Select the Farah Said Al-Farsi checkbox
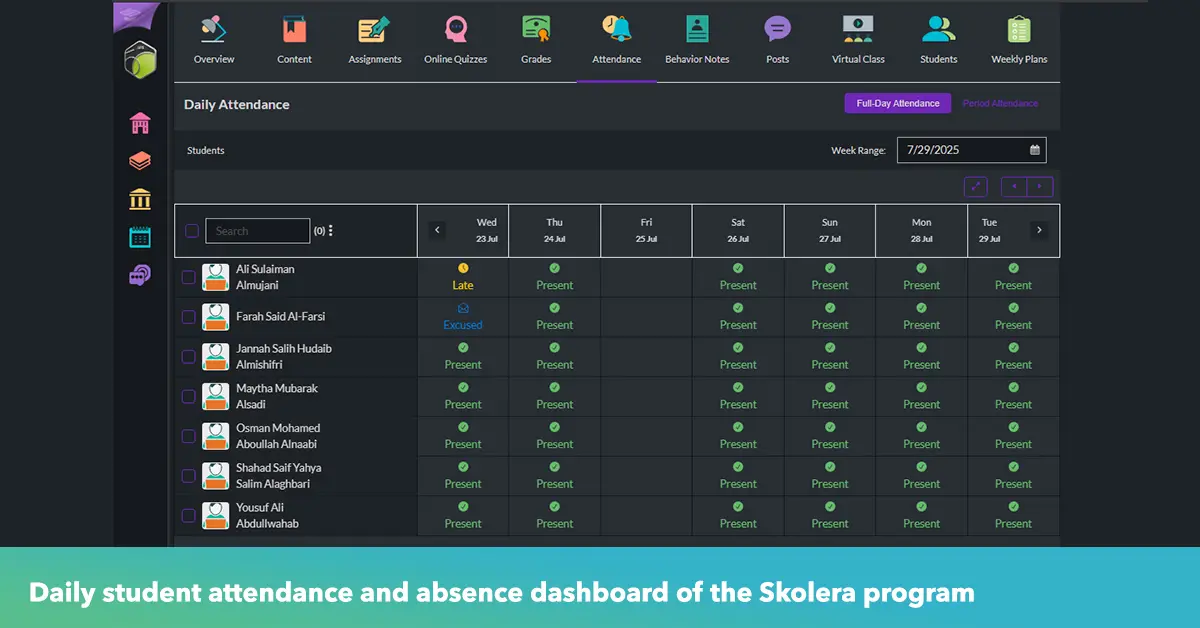This screenshot has height=628, width=1200. (188, 317)
